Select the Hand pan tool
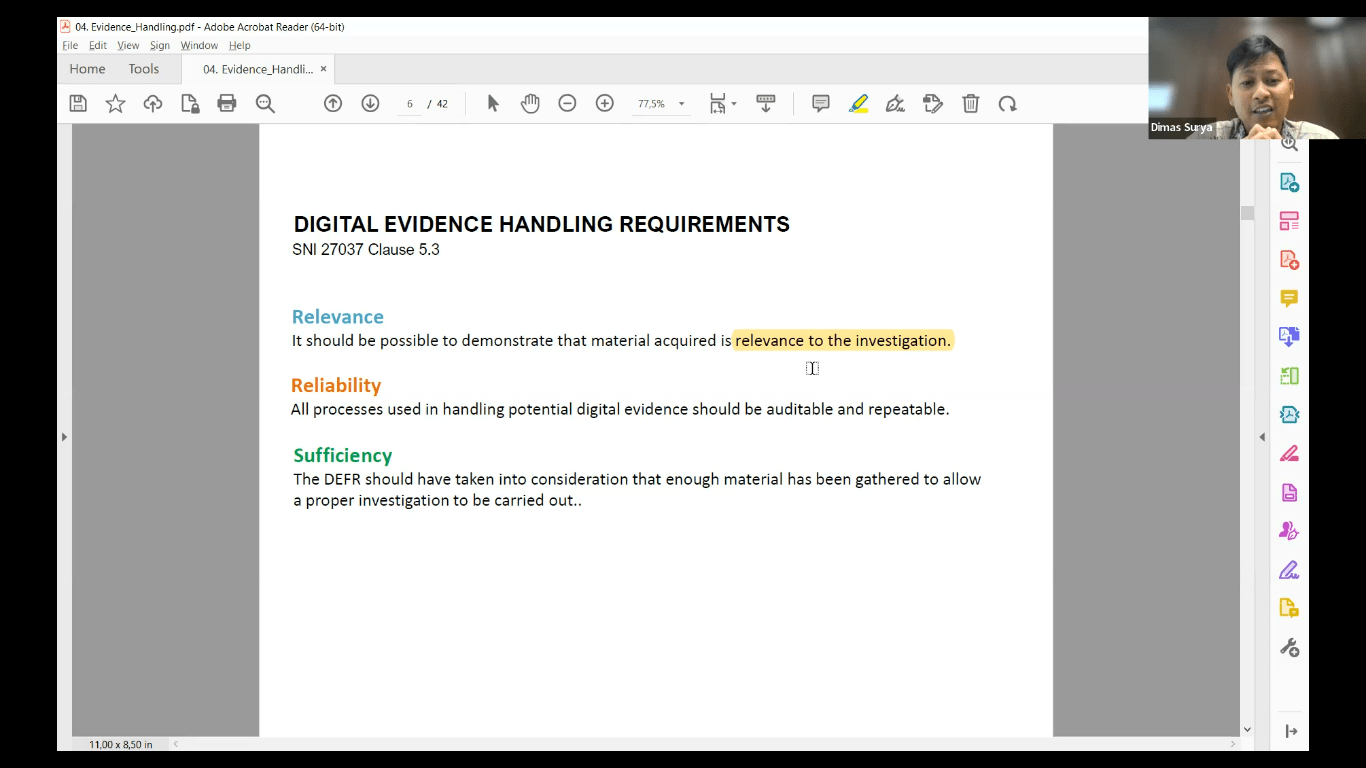This screenshot has width=1366, height=768. click(530, 103)
